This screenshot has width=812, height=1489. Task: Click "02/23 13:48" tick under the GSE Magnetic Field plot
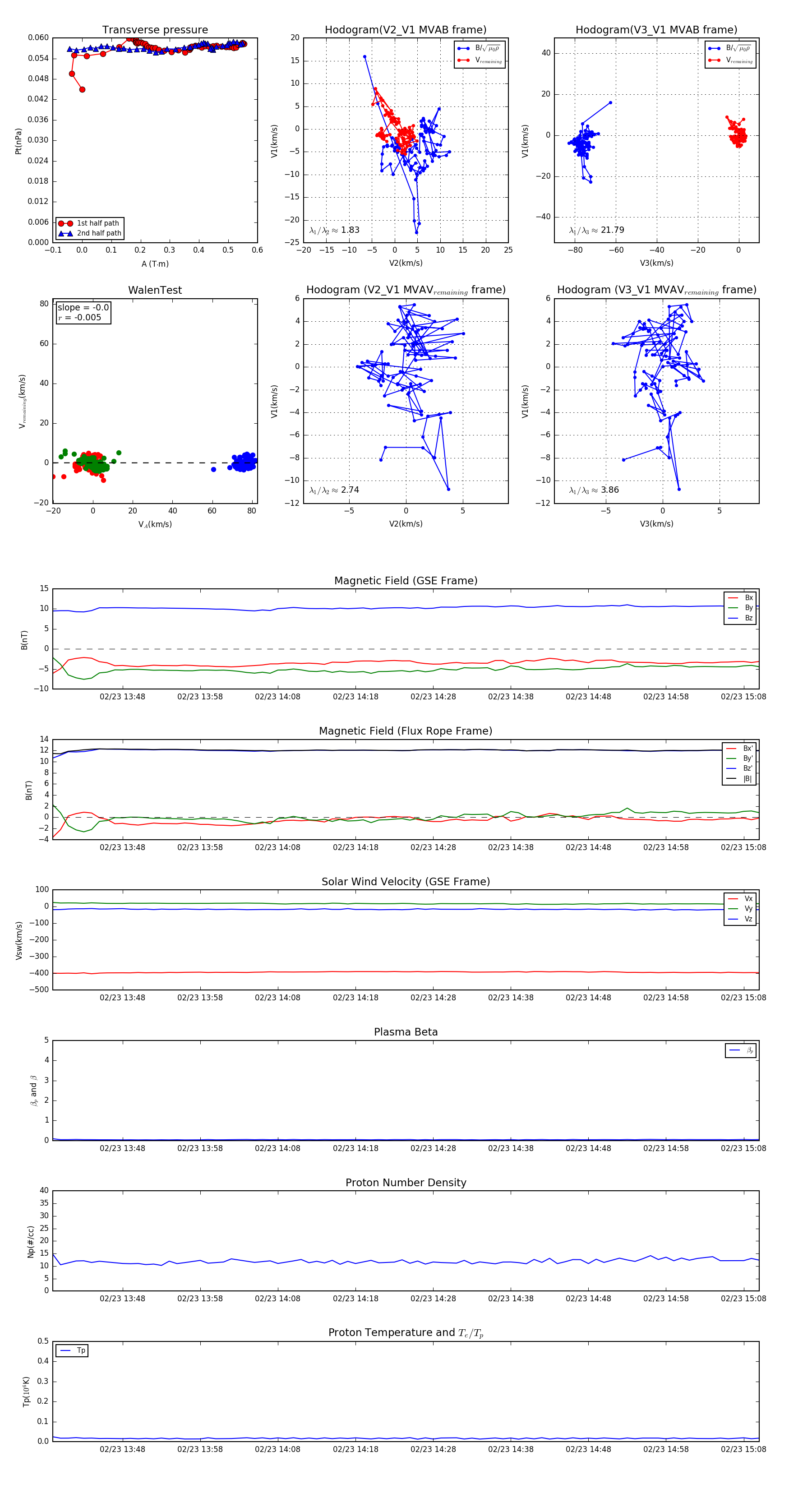(123, 697)
